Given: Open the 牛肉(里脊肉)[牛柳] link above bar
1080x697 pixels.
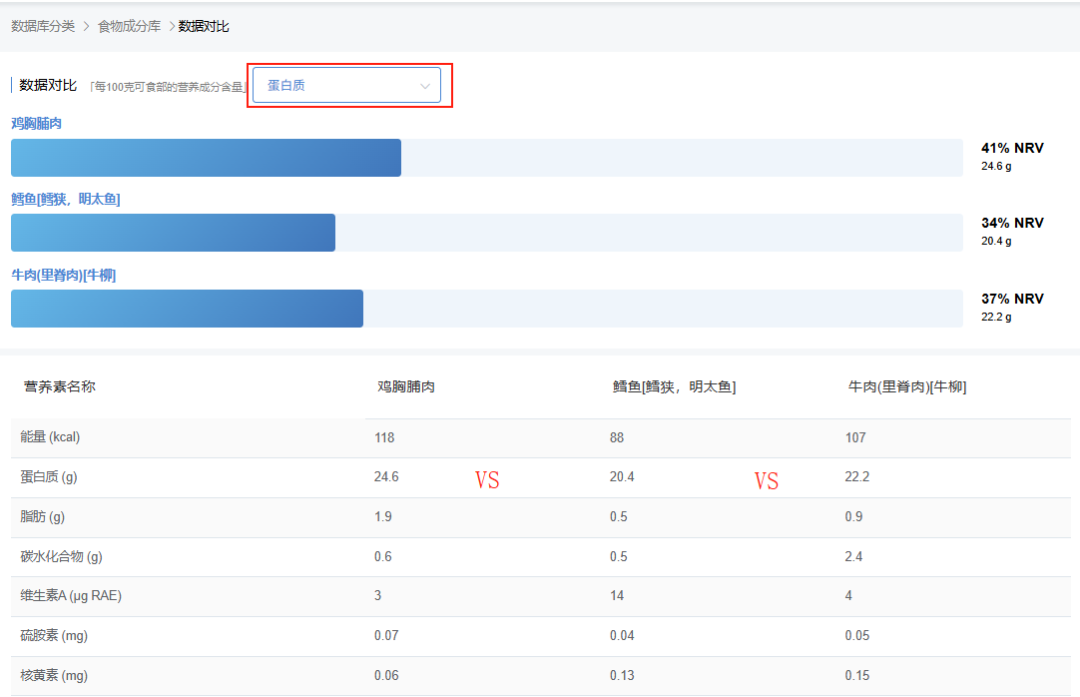Looking at the screenshot, I should [63, 274].
